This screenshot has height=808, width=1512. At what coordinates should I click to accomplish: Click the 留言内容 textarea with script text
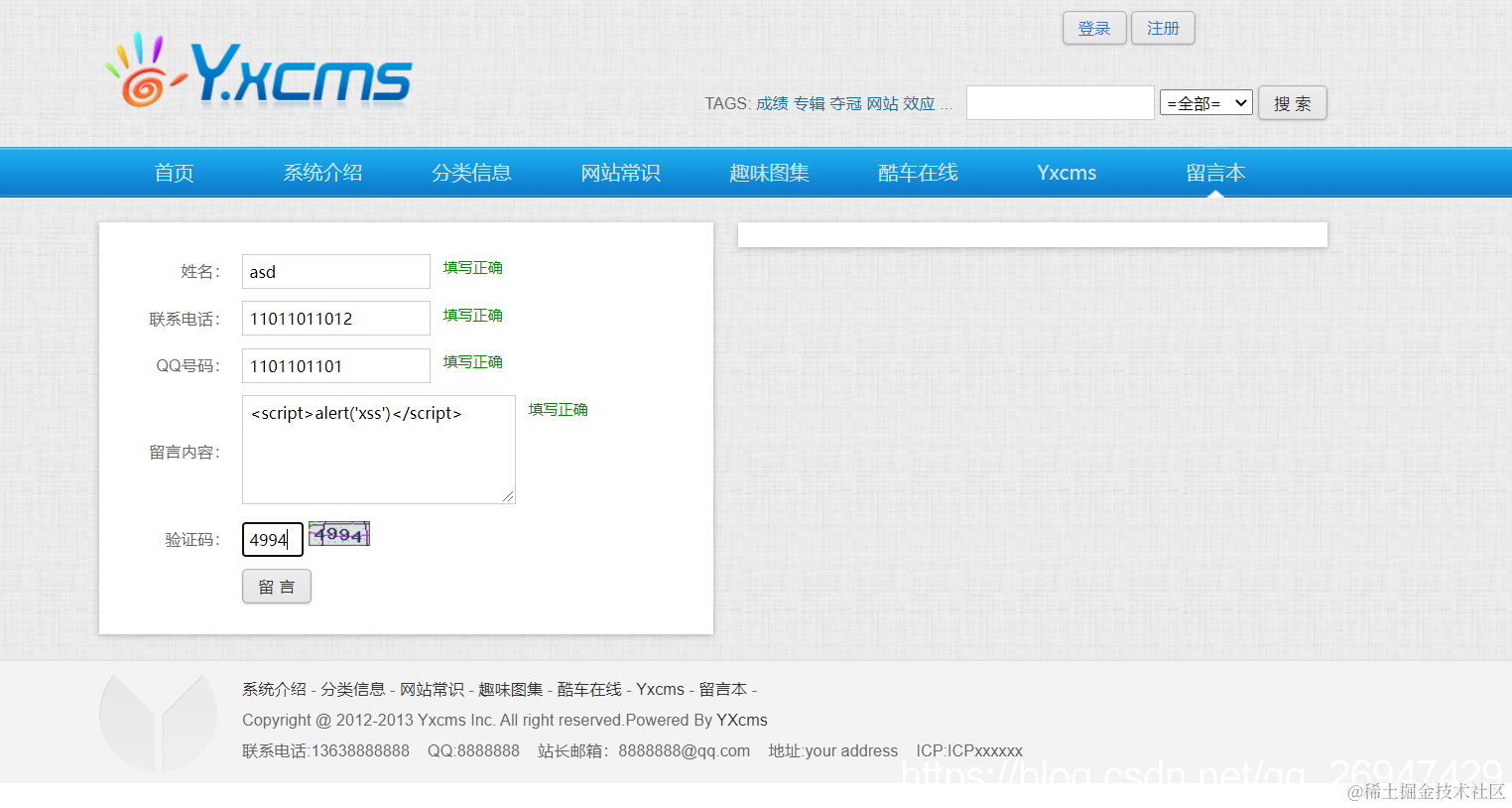pyautogui.click(x=379, y=450)
